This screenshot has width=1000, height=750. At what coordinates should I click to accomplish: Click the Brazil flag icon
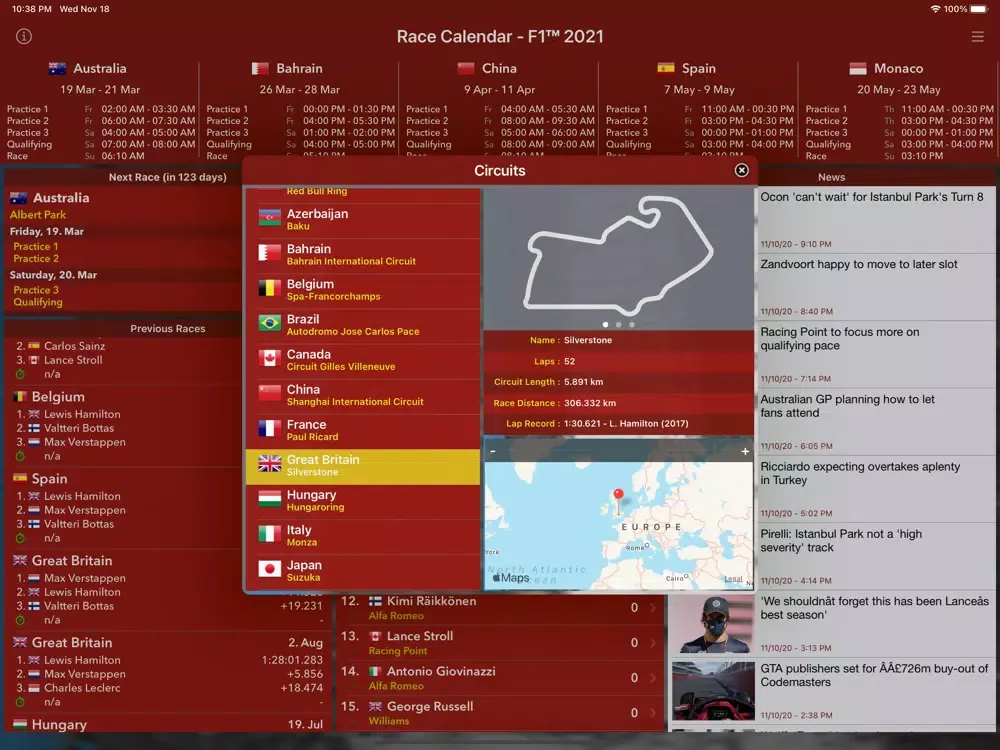270,323
